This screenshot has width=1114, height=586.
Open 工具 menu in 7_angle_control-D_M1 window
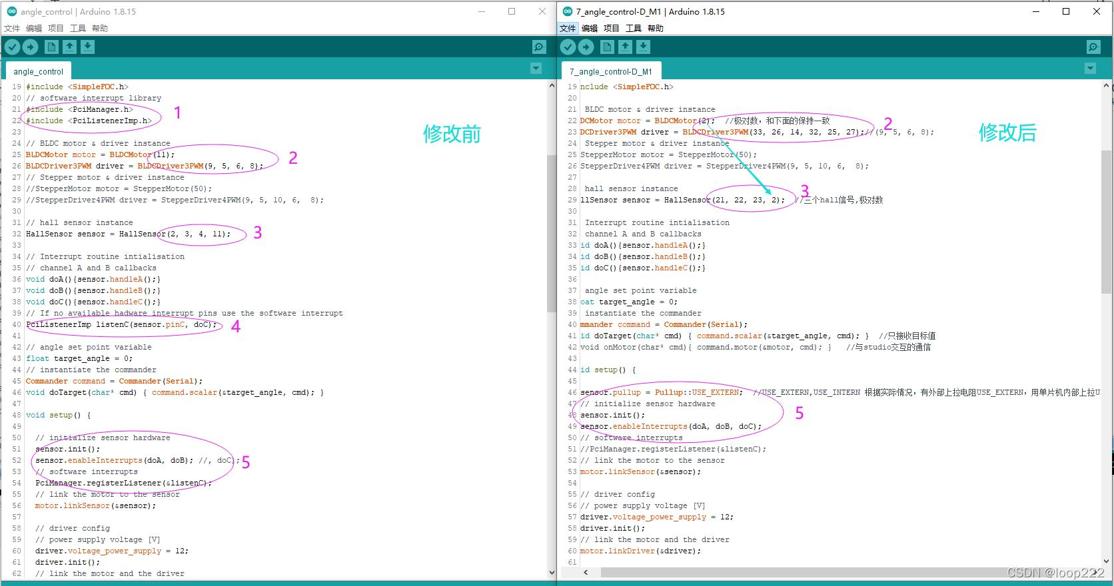(x=634, y=28)
